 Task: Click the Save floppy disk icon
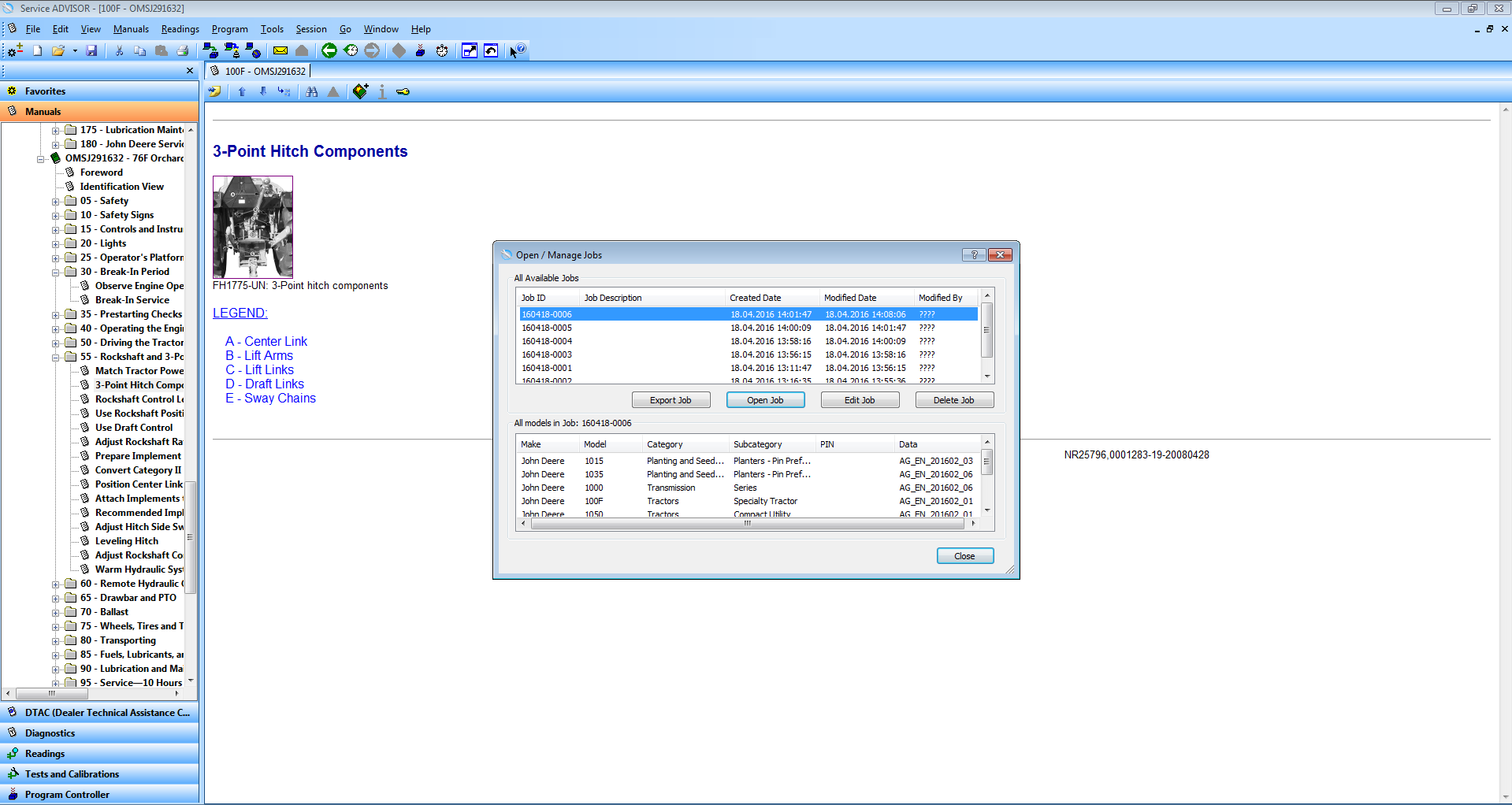(x=91, y=50)
